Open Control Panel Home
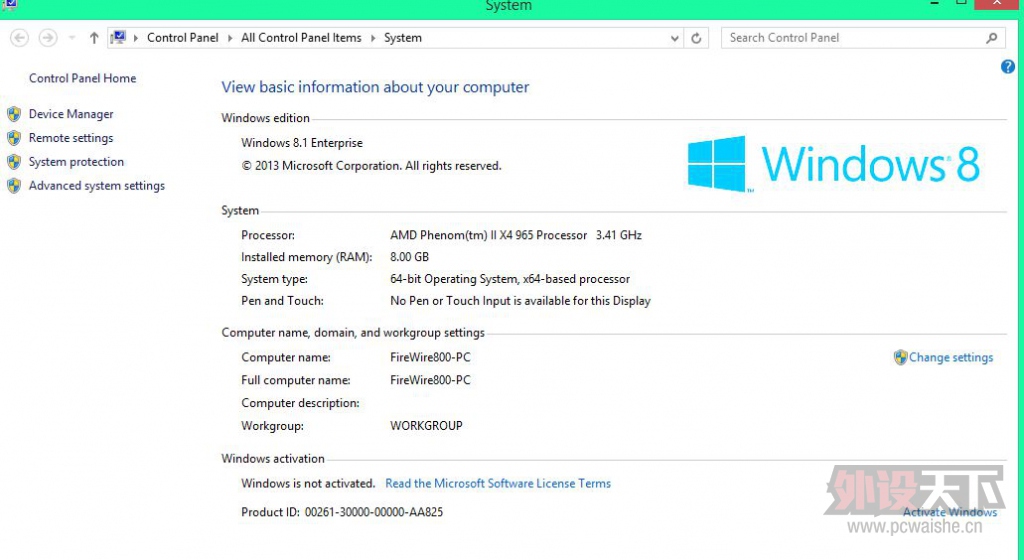Image resolution: width=1024 pixels, height=560 pixels. coord(82,78)
